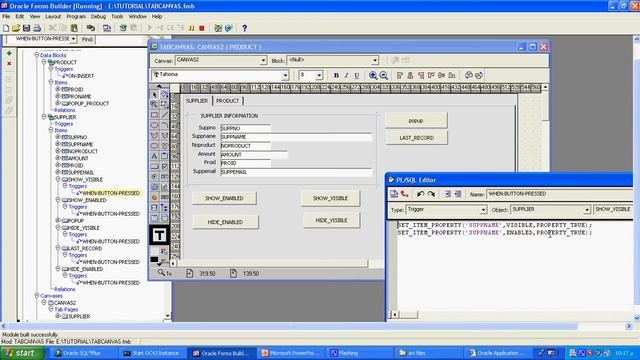Image resolution: width=640 pixels, height=360 pixels.
Task: Open the font size 8 dropdown
Action: (x=319, y=75)
